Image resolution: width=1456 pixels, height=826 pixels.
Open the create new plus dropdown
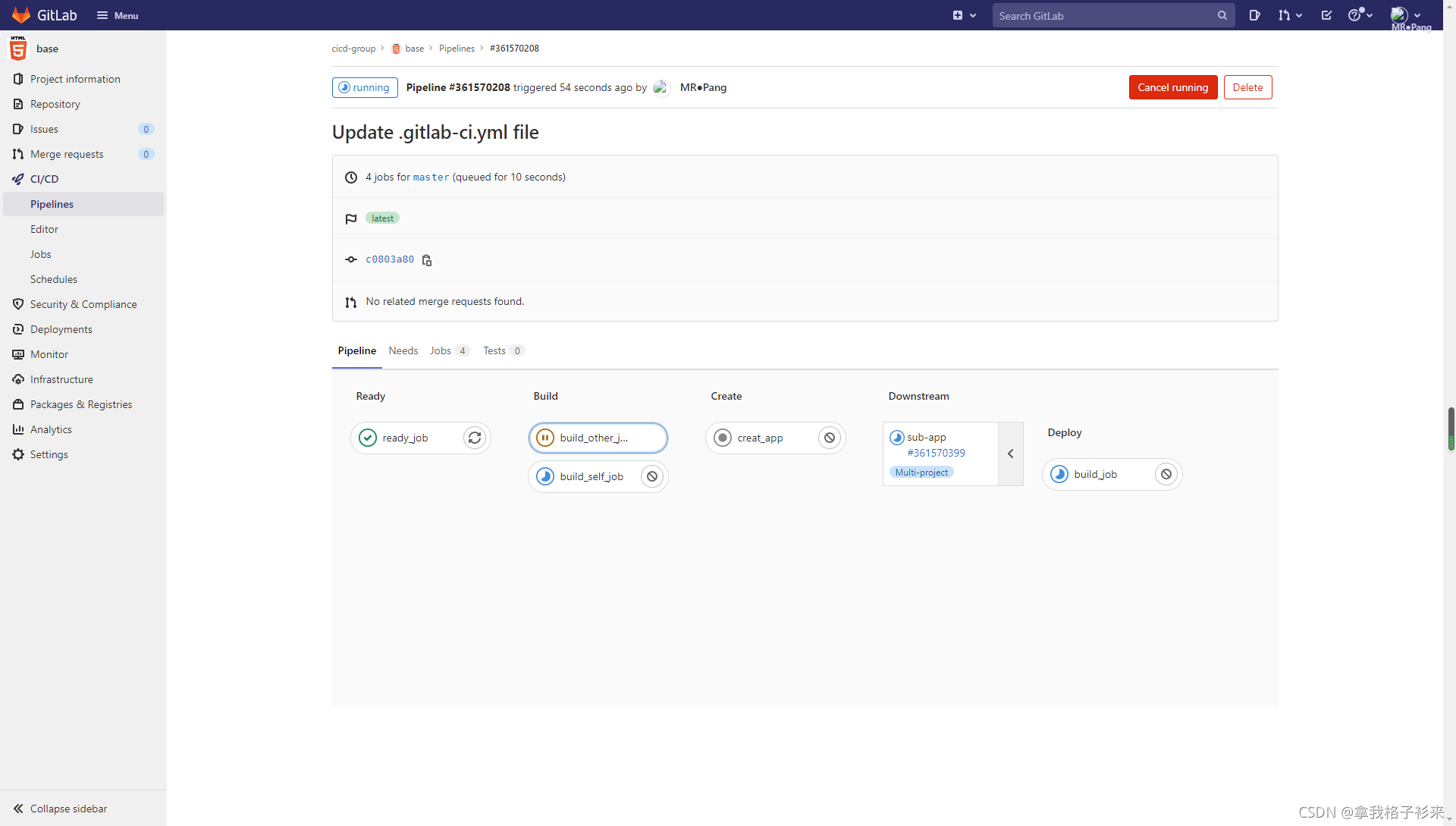point(964,15)
